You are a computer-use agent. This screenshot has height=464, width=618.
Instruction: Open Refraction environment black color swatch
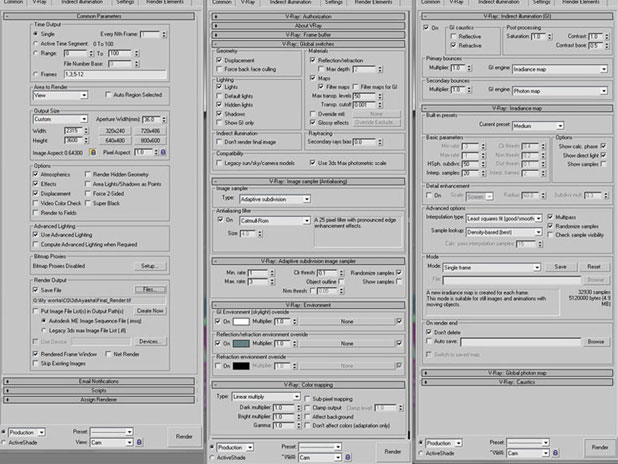pos(241,366)
